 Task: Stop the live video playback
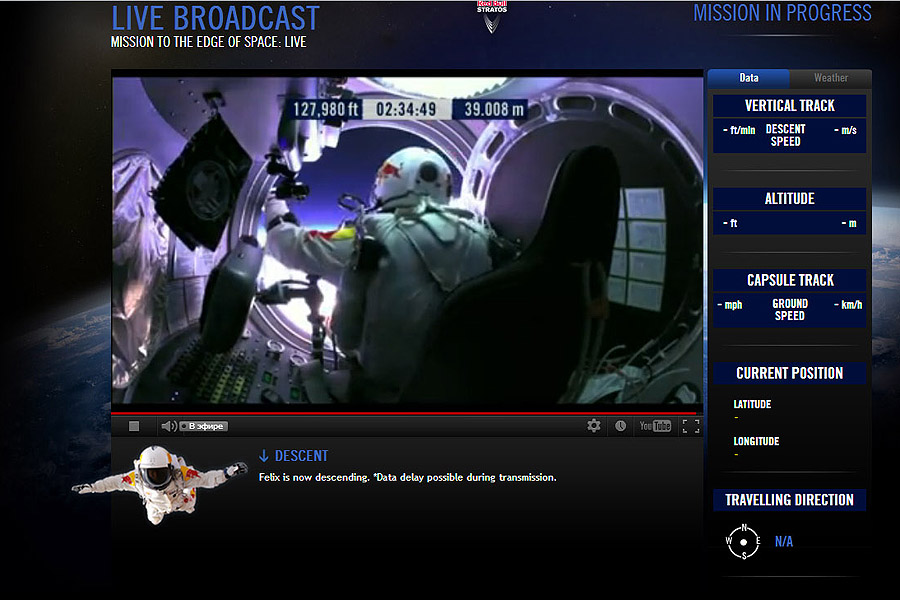[x=134, y=426]
